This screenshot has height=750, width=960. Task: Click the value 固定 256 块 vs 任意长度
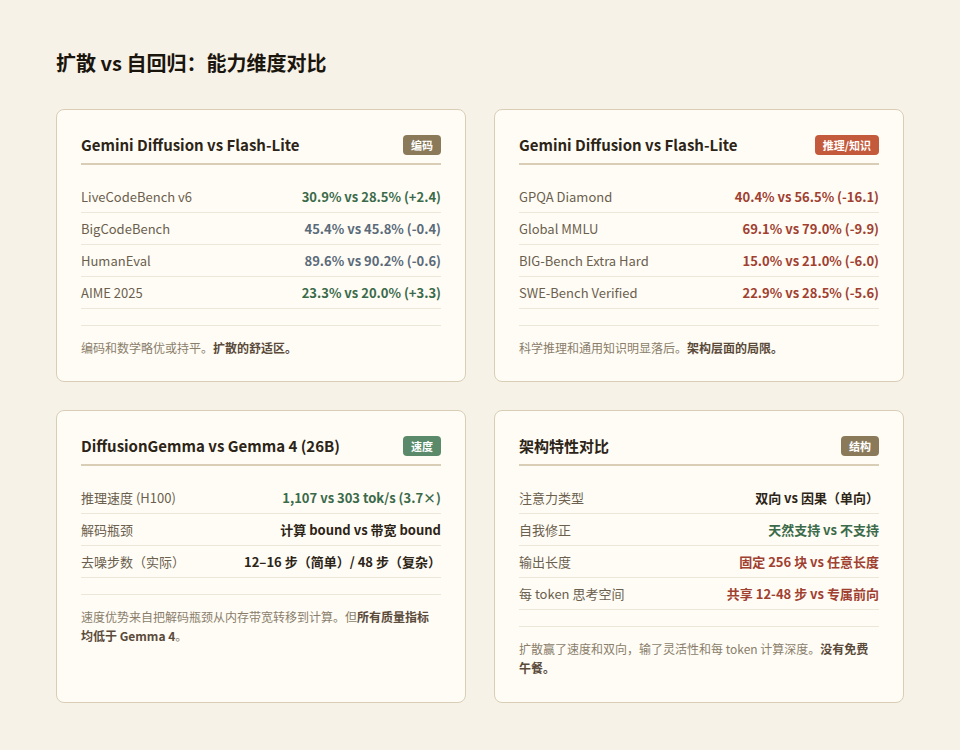point(809,562)
